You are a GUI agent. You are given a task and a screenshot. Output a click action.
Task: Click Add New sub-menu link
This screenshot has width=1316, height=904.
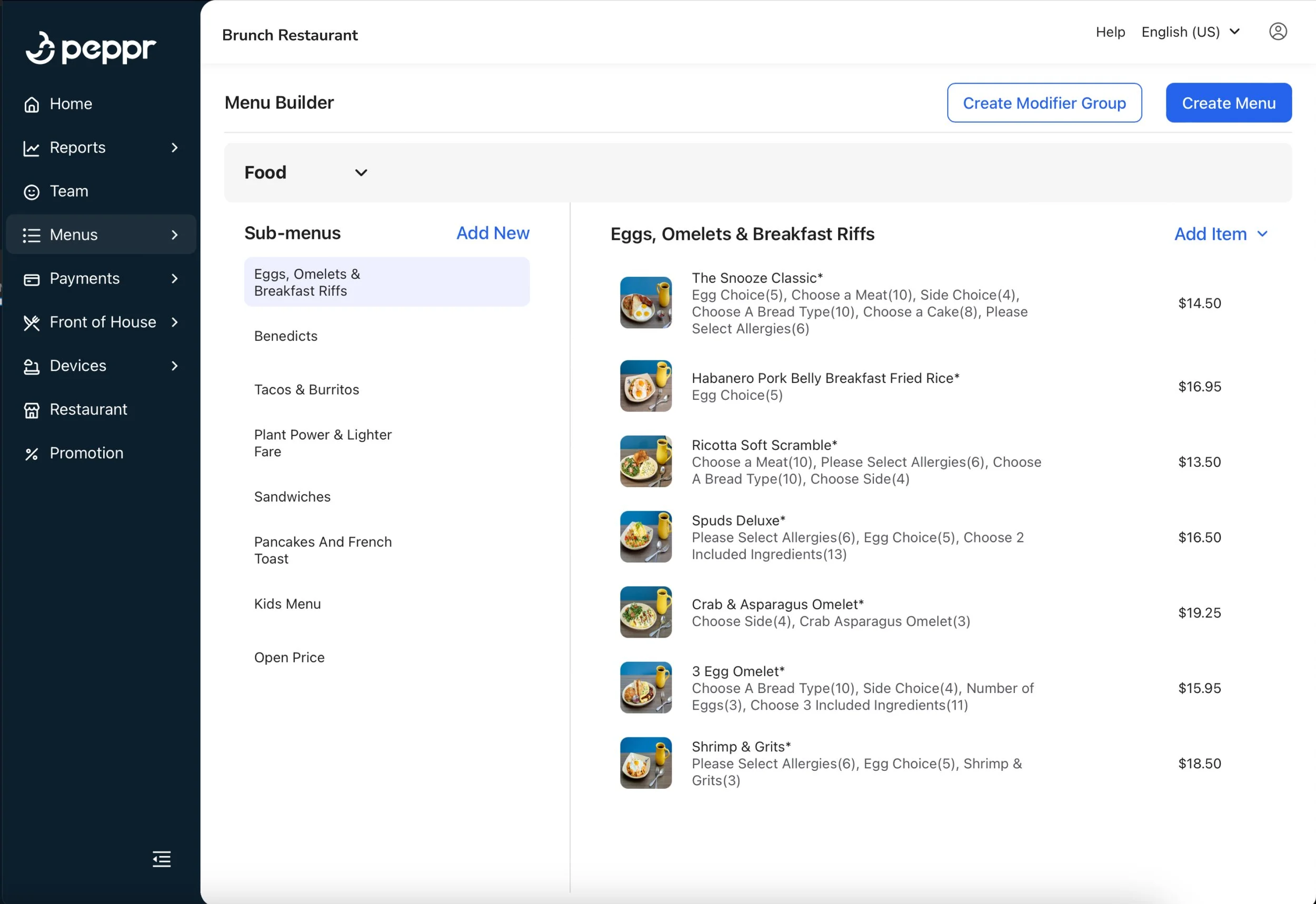[x=492, y=233]
